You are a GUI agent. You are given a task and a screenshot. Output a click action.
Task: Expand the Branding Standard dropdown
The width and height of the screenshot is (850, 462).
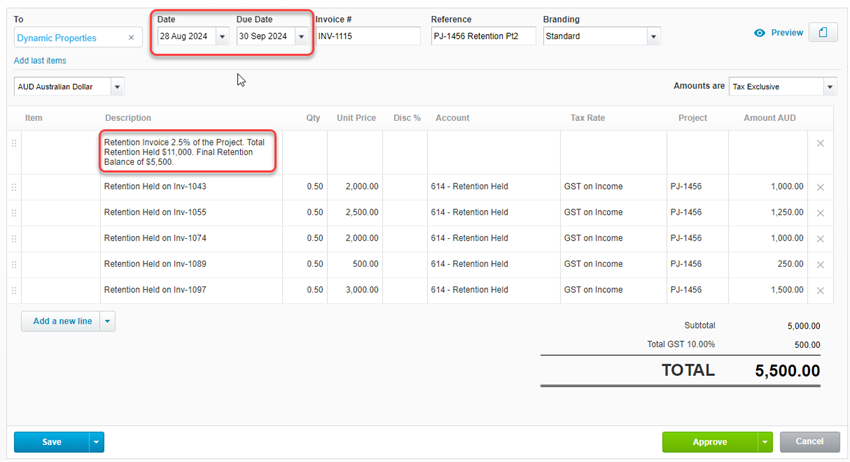click(x=653, y=36)
